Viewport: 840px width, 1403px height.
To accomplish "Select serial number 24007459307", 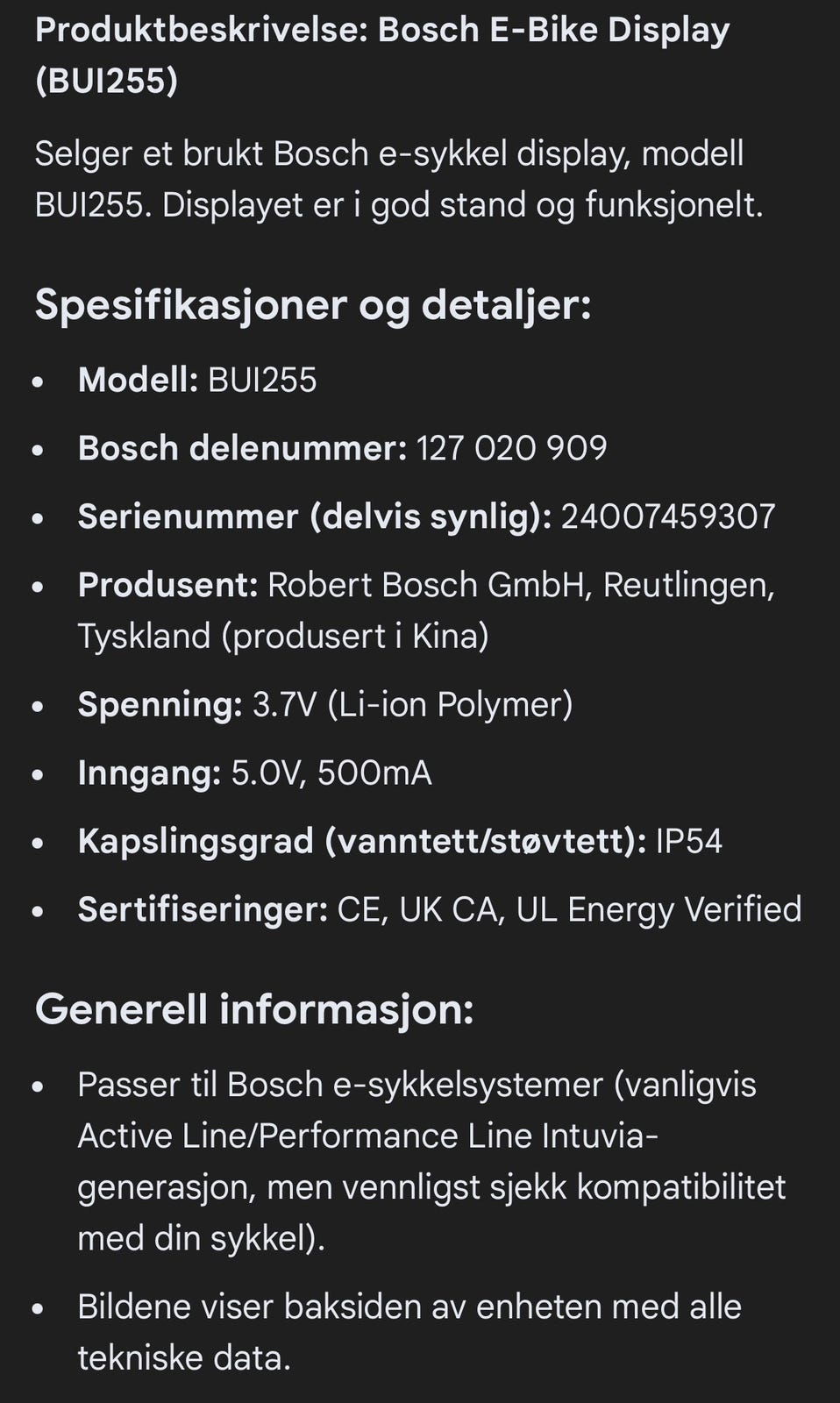I will [668, 516].
